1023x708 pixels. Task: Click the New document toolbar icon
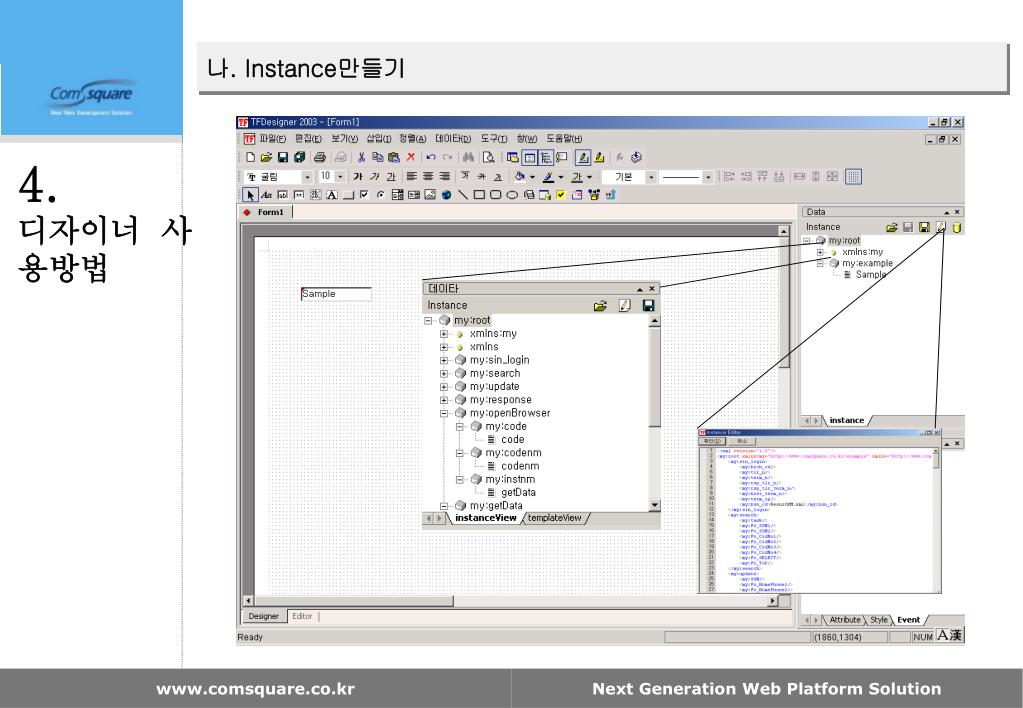tap(251, 157)
